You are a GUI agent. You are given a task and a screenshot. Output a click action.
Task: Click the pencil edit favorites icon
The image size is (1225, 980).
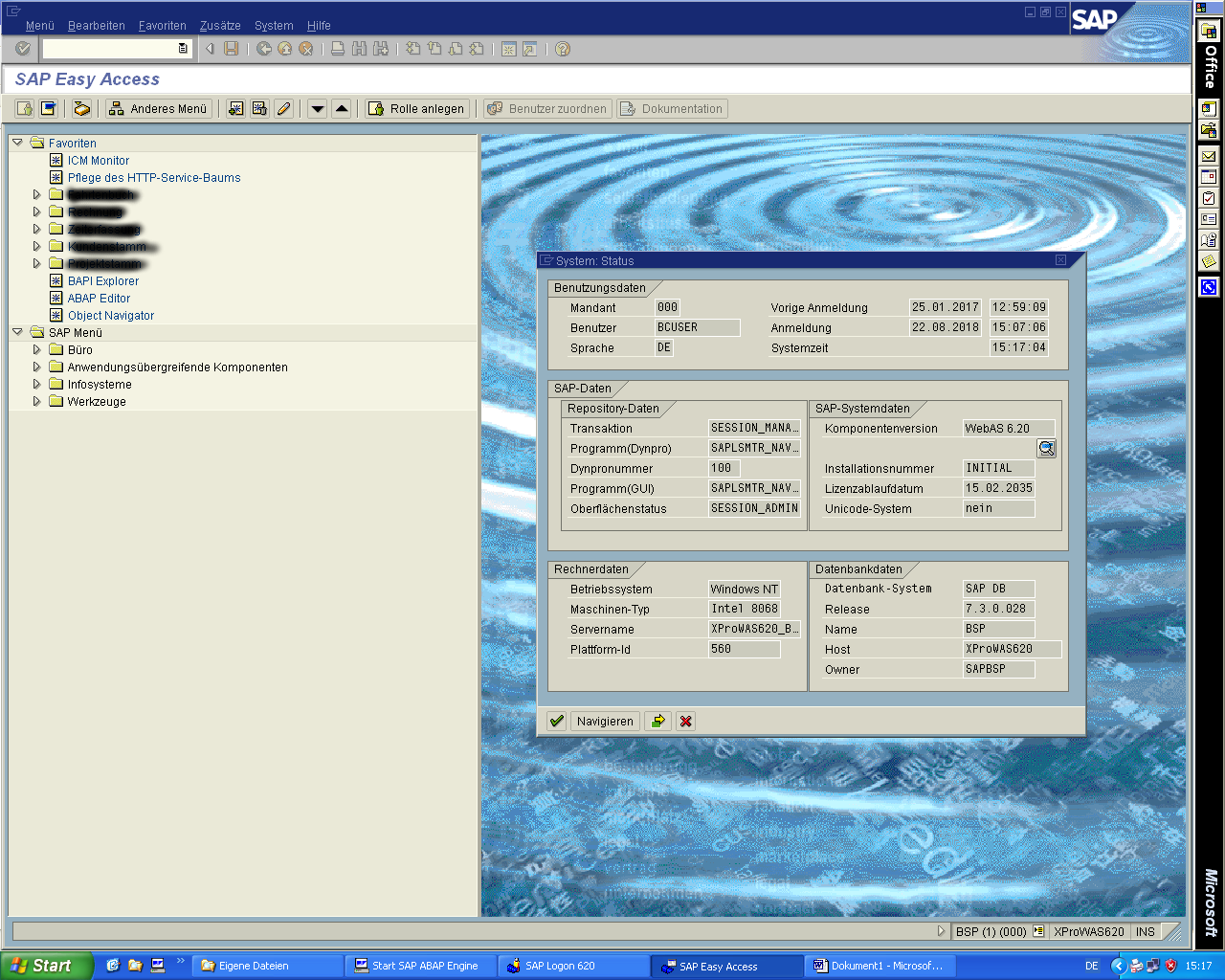[x=283, y=108]
